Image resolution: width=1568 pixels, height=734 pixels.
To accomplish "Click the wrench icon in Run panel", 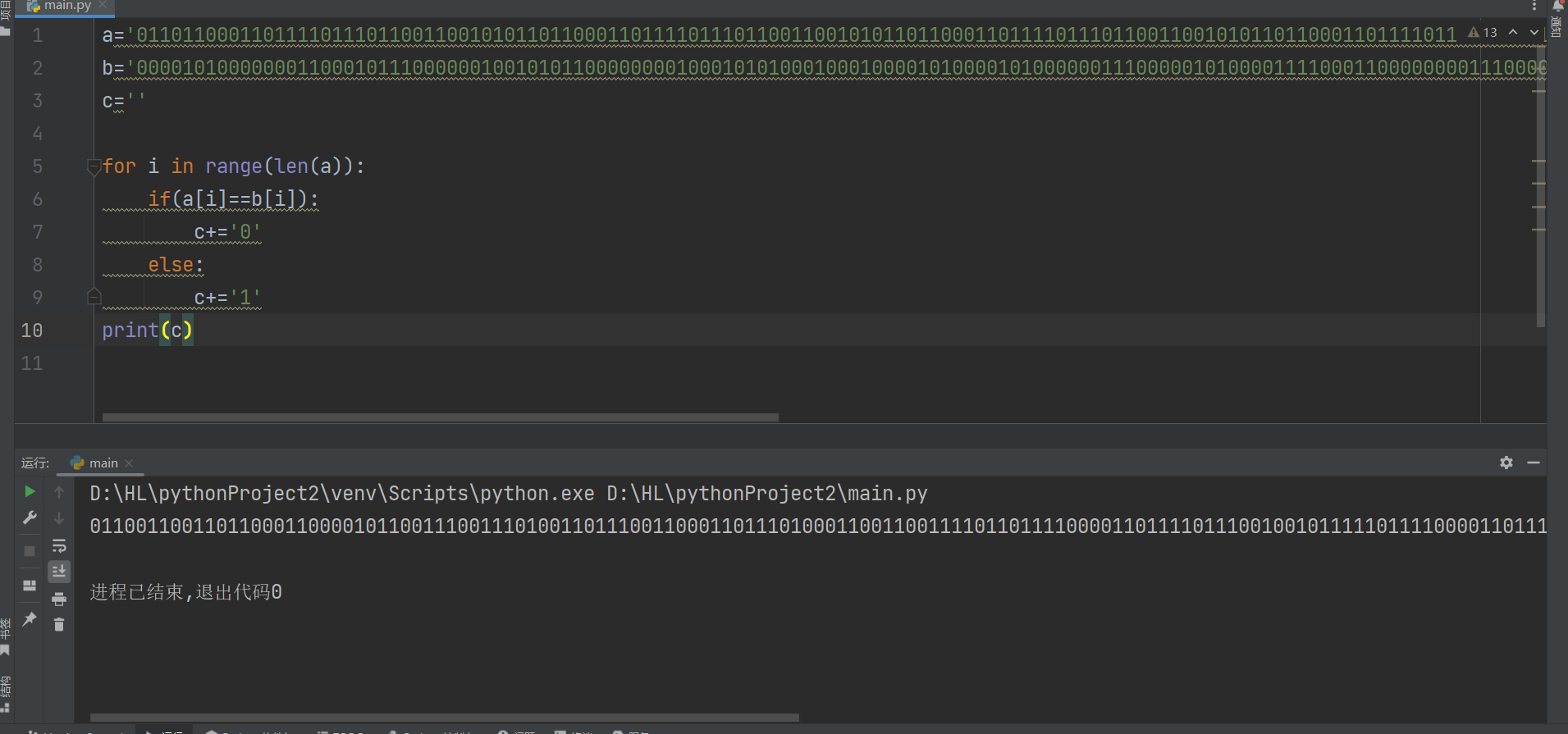I will (x=30, y=517).
